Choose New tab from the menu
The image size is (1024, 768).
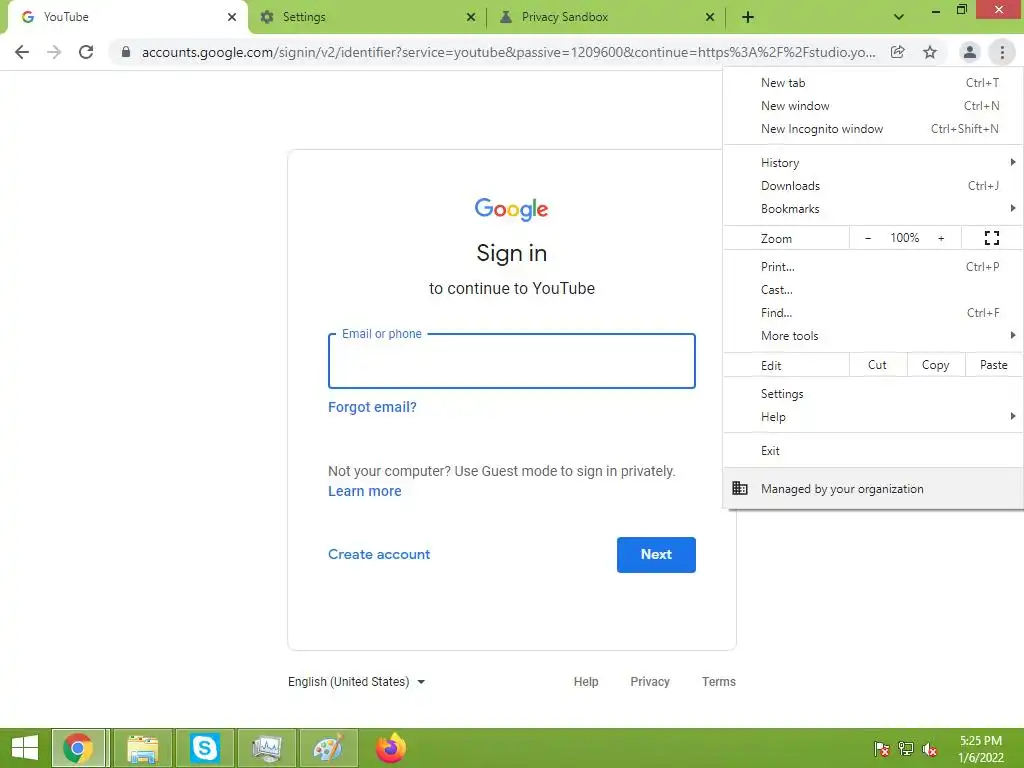click(x=873, y=83)
